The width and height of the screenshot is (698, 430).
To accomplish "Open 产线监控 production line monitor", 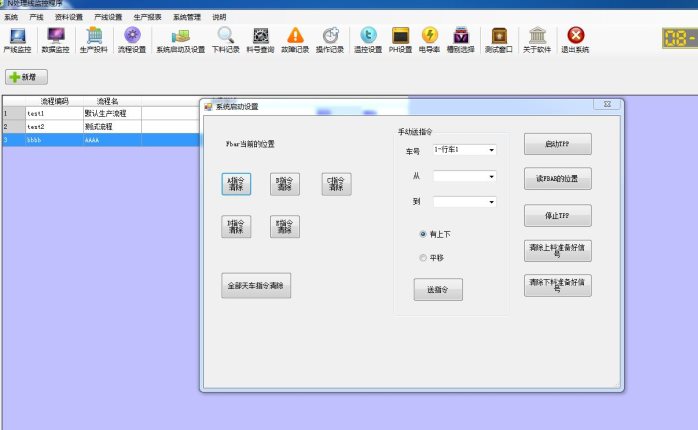I will (x=17, y=40).
